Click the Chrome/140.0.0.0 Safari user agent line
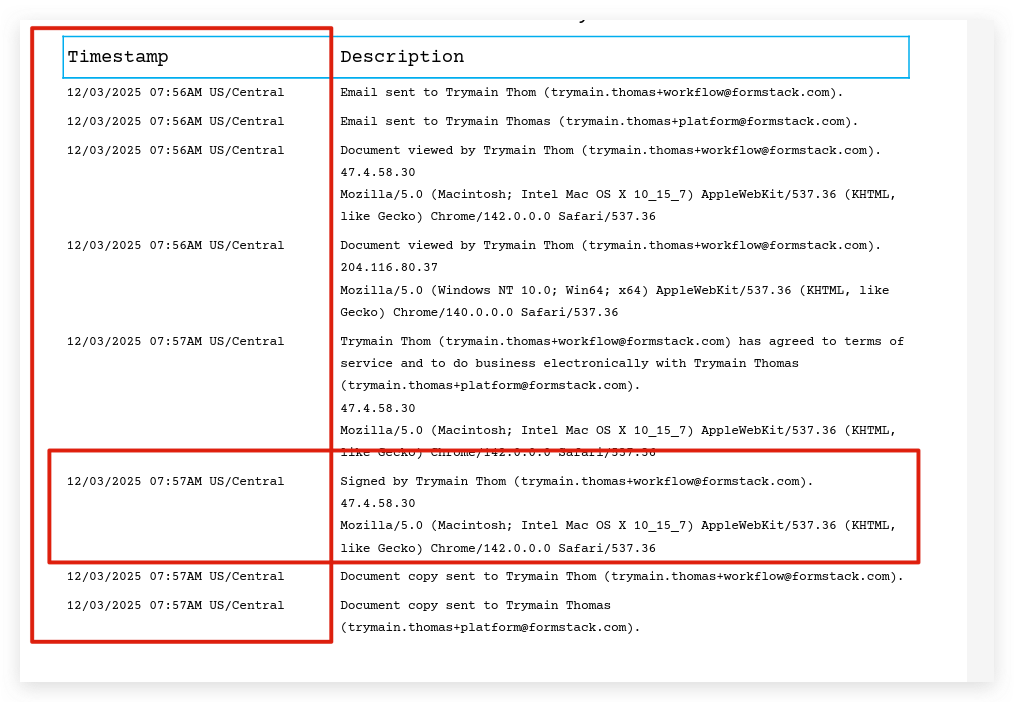 click(x=479, y=313)
